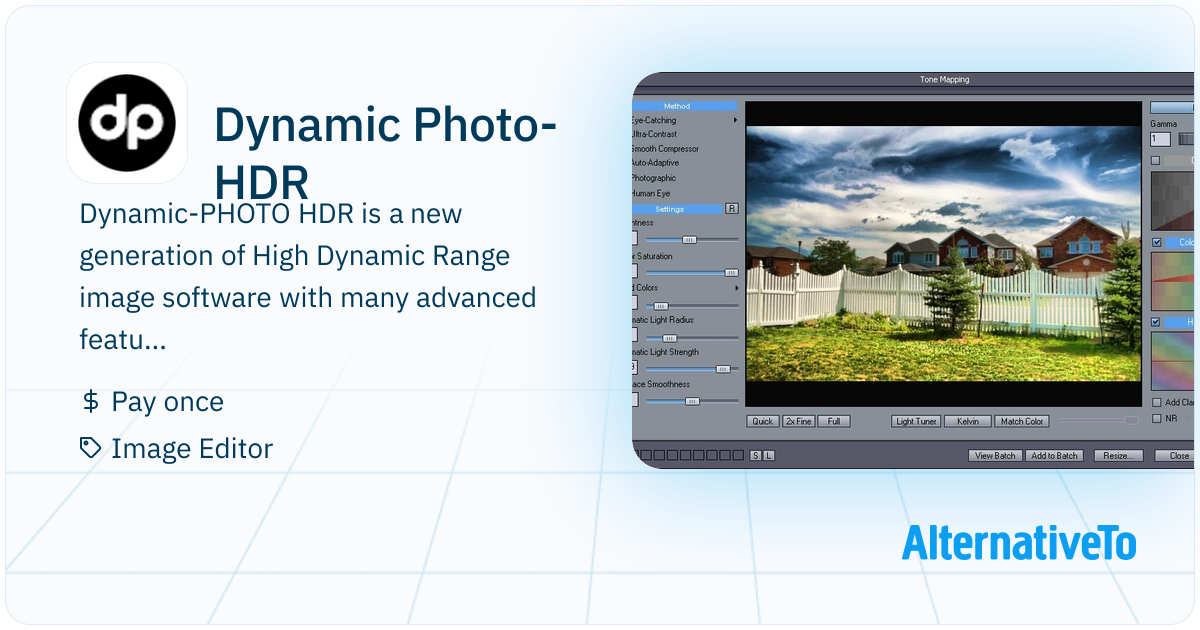Viewport: 1200px width, 630px height.
Task: Click the Kelvin button
Action: [x=967, y=421]
